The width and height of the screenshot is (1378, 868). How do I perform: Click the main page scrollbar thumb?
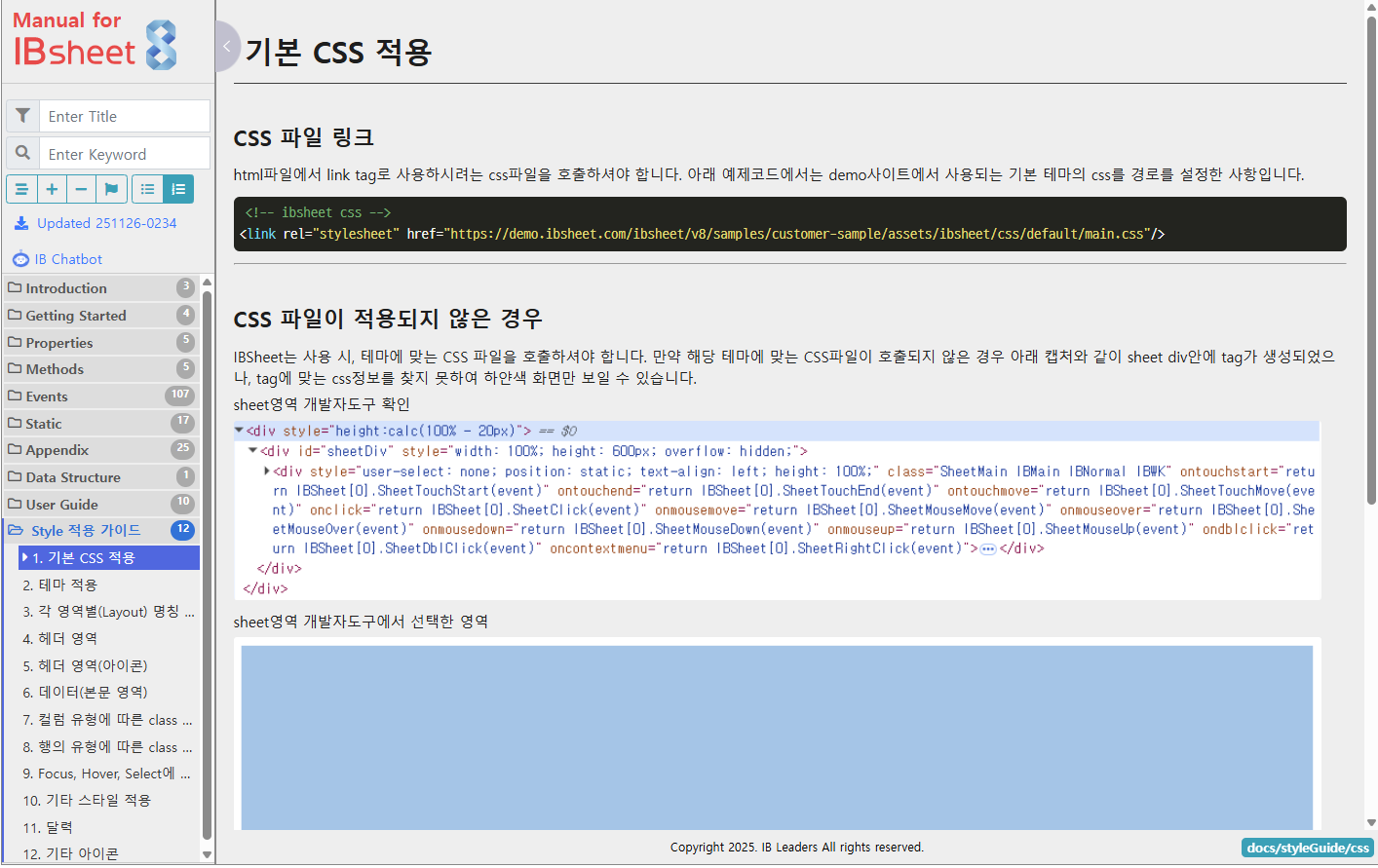(x=1371, y=260)
